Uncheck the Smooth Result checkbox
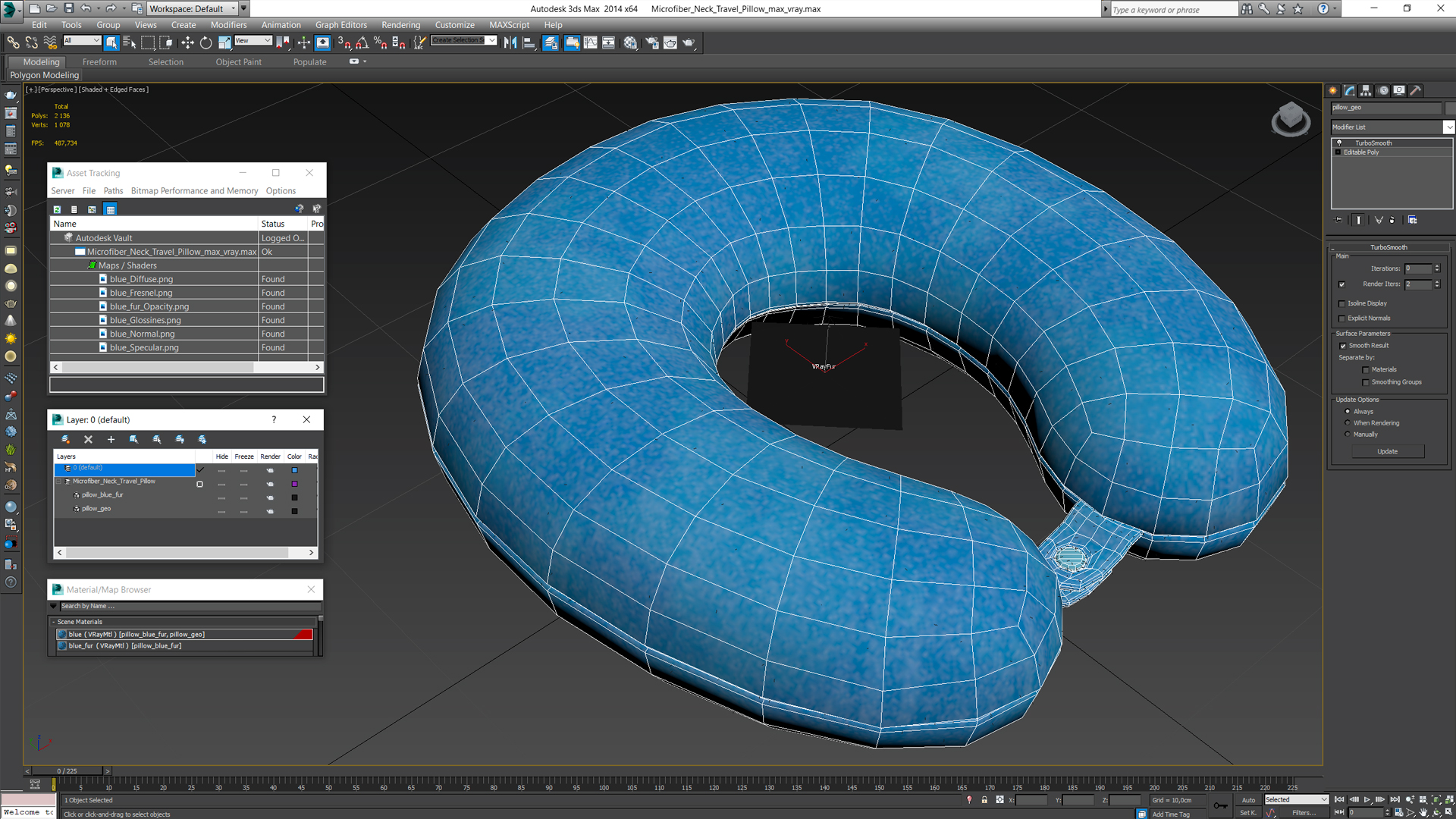The image size is (1456, 819). coord(1342,346)
